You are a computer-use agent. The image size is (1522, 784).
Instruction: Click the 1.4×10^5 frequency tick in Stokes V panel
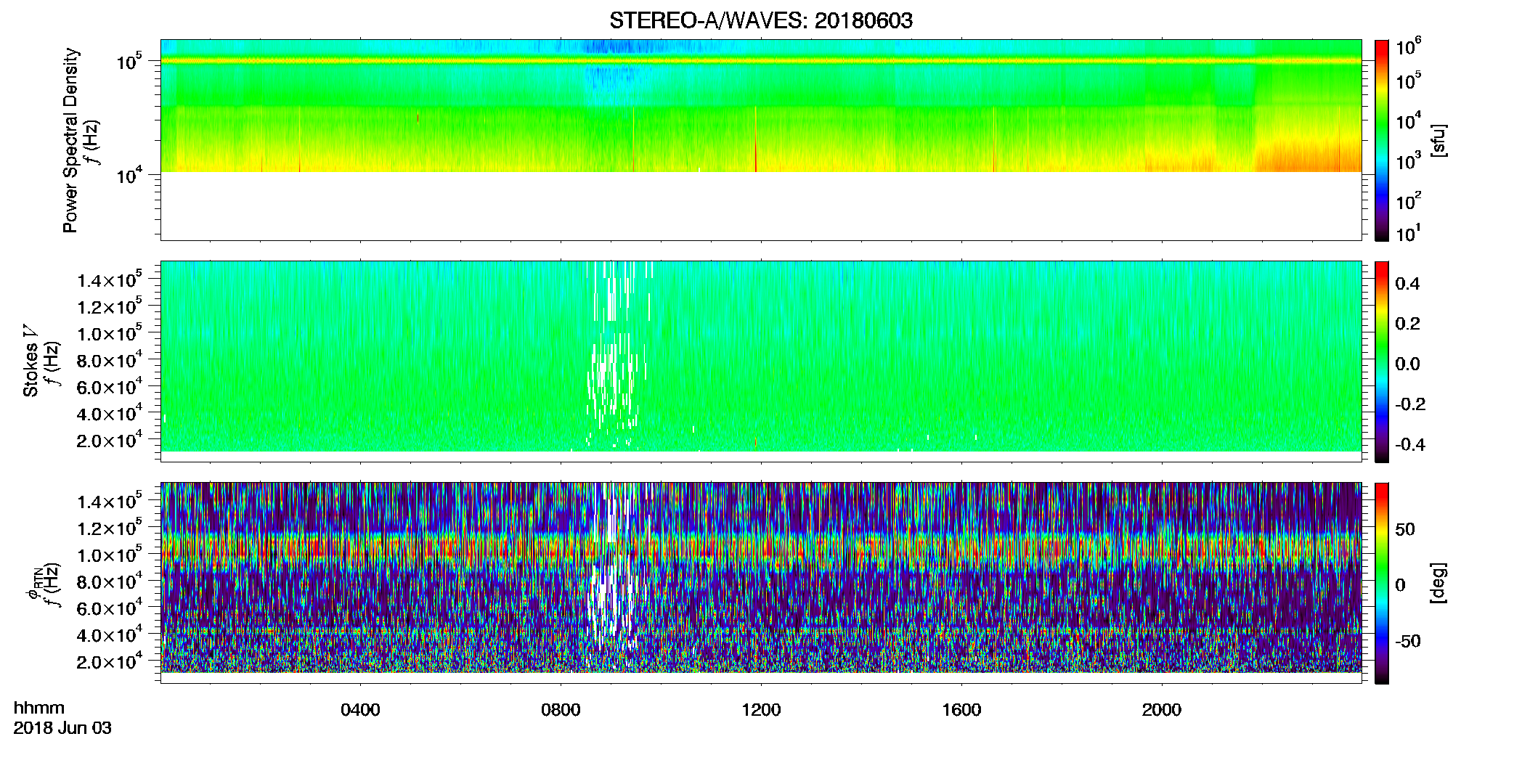[x=110, y=279]
